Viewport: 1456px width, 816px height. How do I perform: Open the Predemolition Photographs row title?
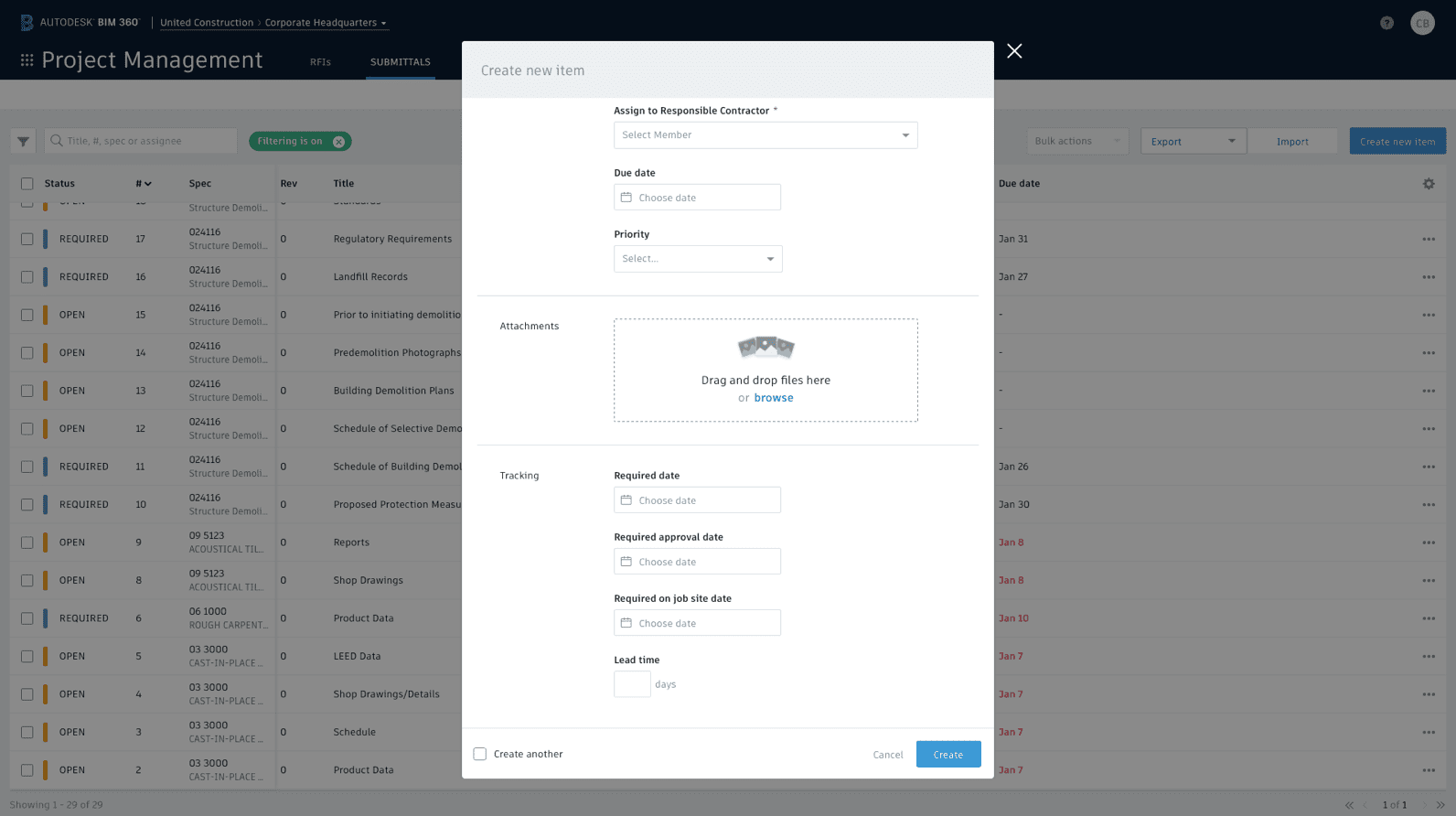397,353
